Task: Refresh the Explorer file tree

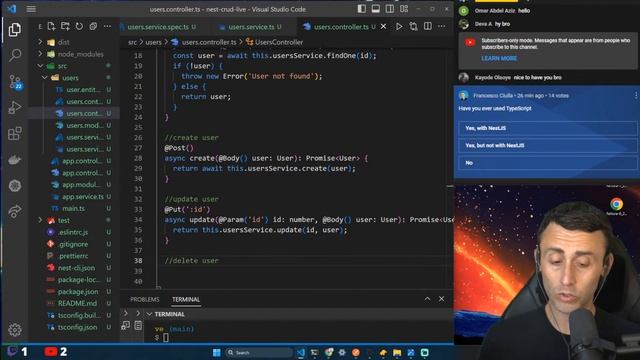Action: click(79, 26)
